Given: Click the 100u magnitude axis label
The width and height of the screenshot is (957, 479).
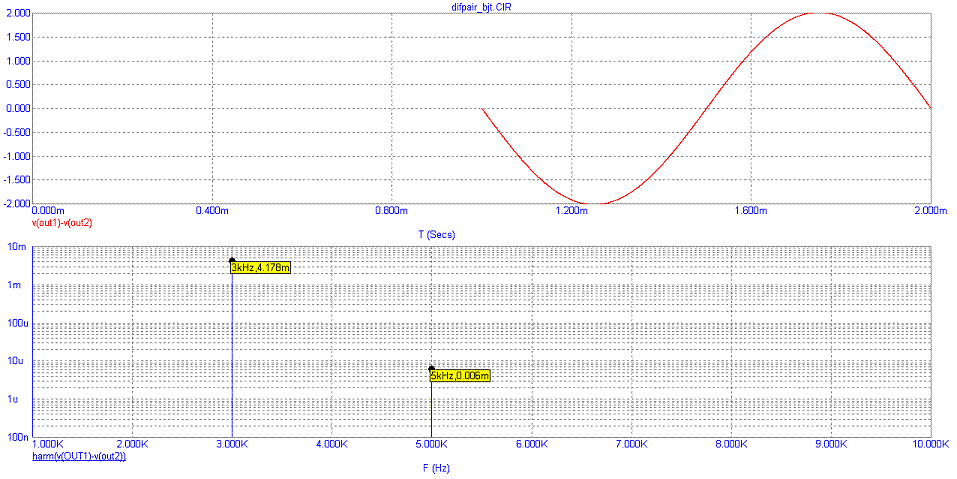Looking at the screenshot, I should 18,323.
